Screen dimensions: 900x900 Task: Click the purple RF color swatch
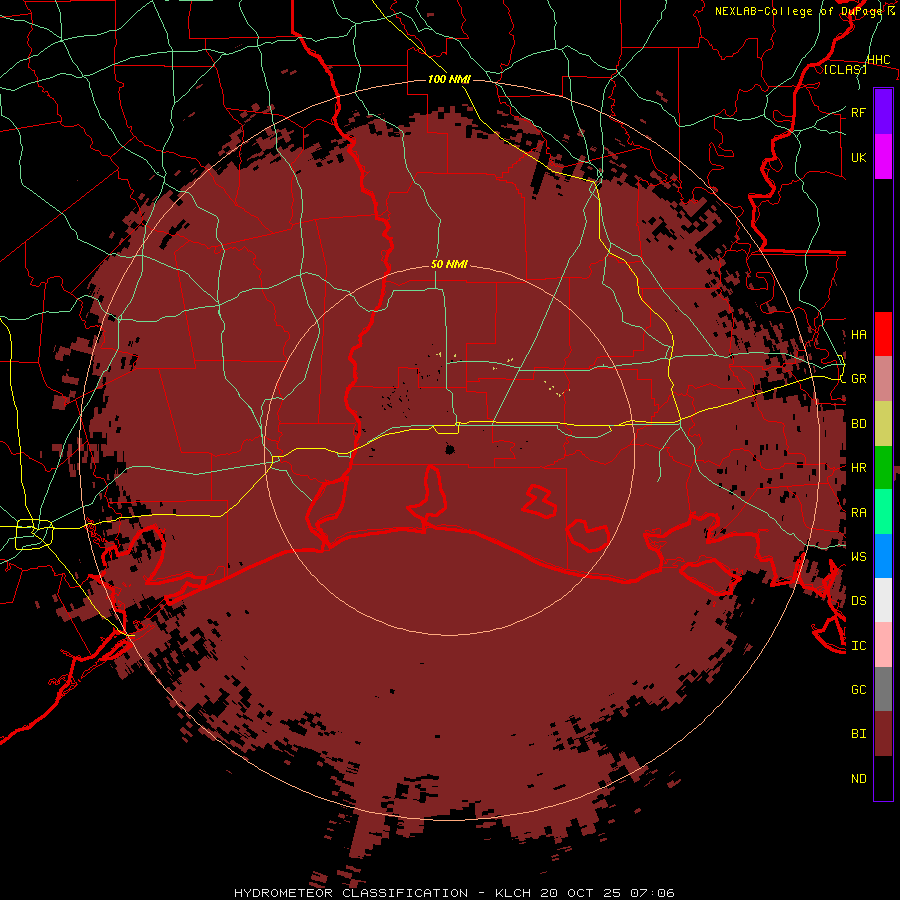pyautogui.click(x=883, y=111)
